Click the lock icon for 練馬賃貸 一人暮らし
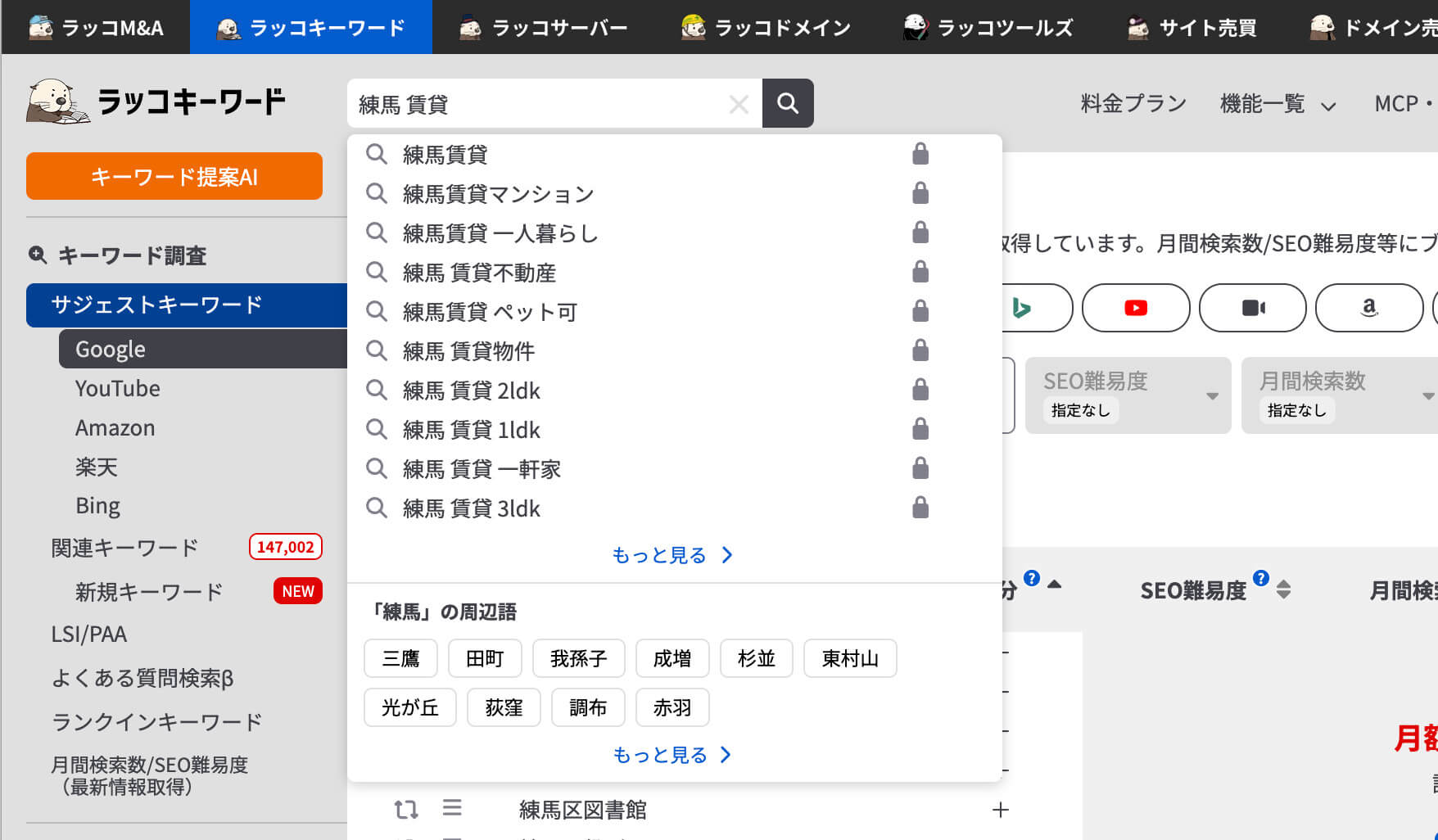The height and width of the screenshot is (840, 1438). click(x=920, y=233)
